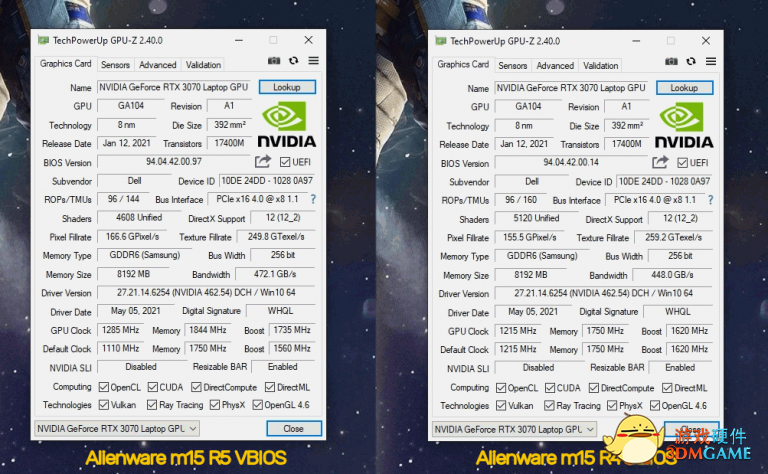Click GPU name field in left window
This screenshot has height=474, width=768.
point(174,87)
